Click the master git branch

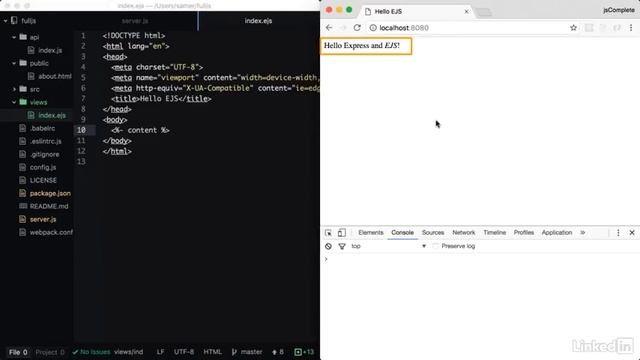point(247,352)
